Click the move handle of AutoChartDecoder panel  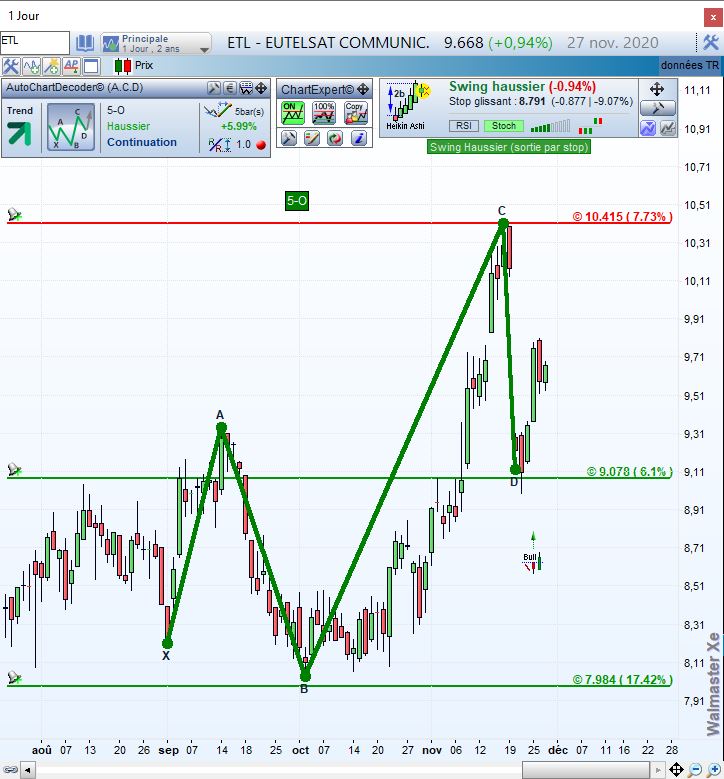261,88
